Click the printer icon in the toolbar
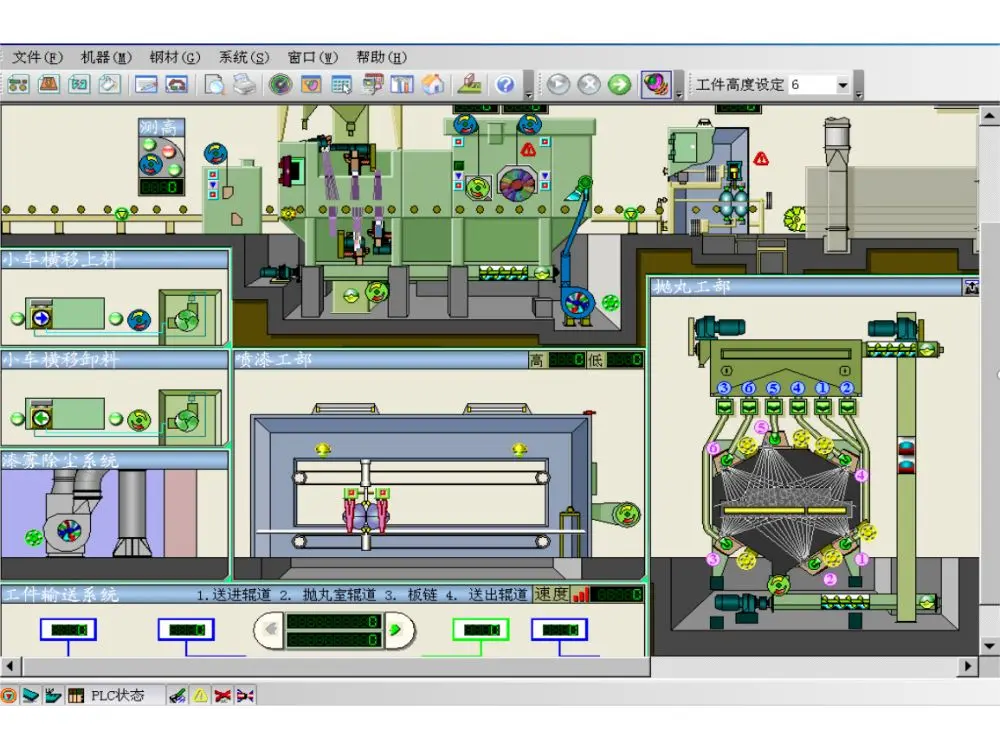Viewport: 1000px width, 749px height. pyautogui.click(x=244, y=85)
